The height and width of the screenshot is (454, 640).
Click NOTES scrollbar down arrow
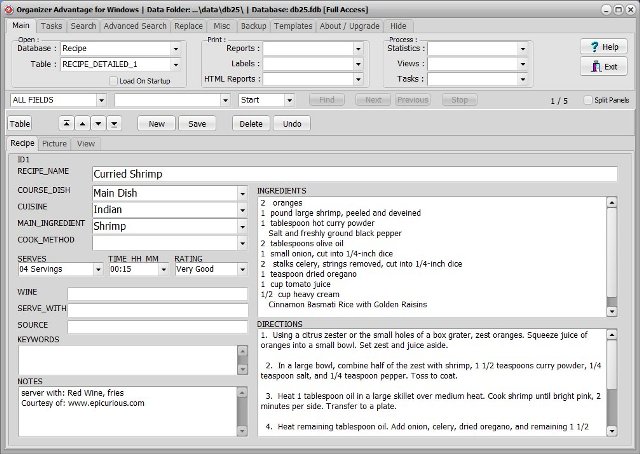(x=242, y=431)
